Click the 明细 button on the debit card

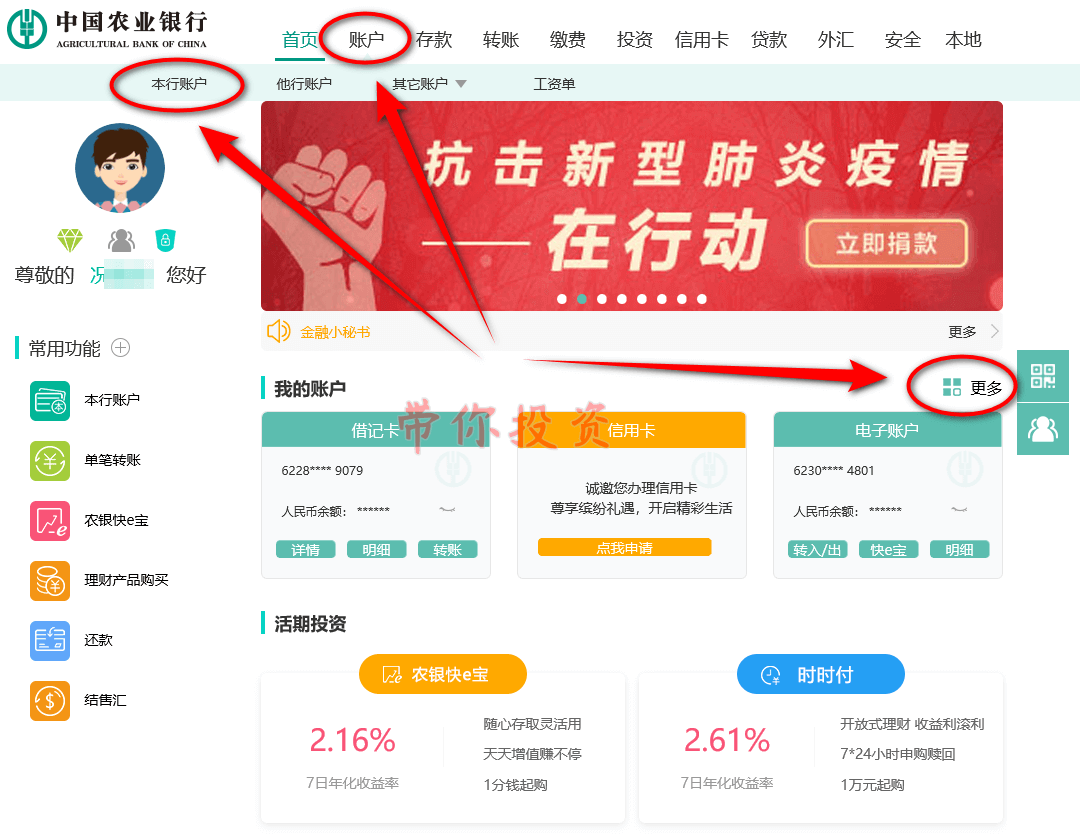tap(376, 549)
